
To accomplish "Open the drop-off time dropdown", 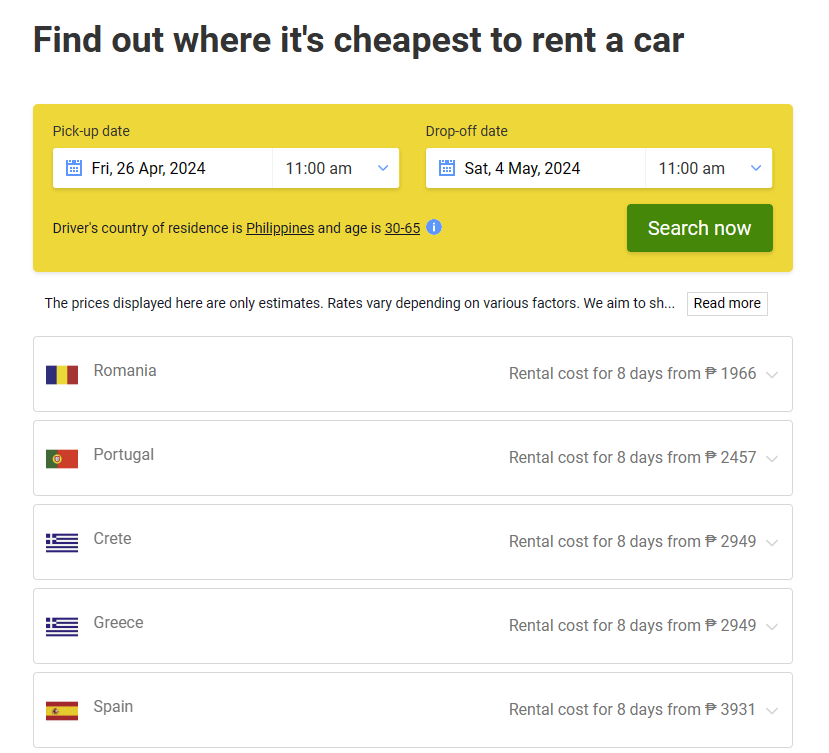I will point(709,168).
